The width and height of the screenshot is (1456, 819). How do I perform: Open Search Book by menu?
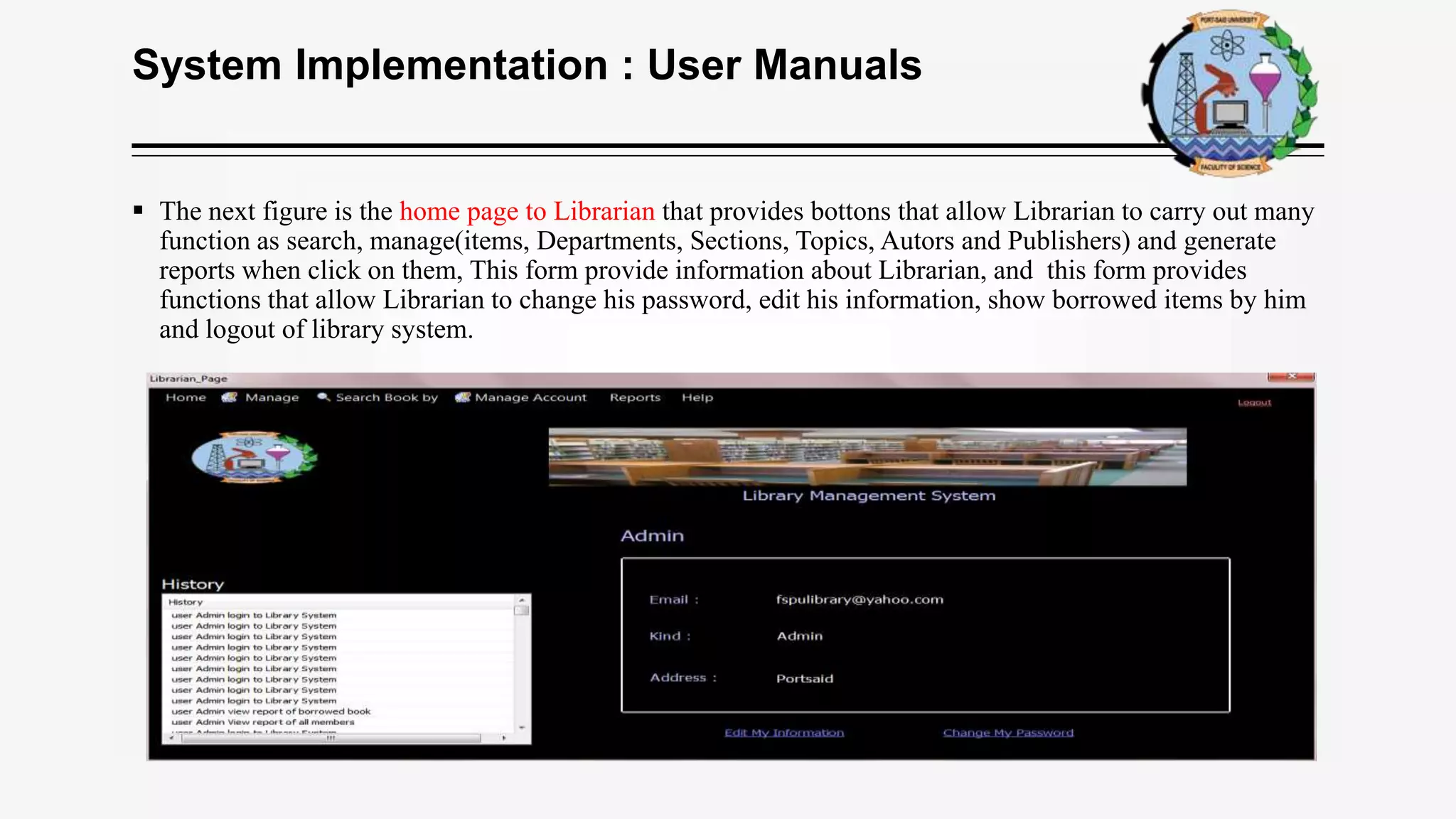click(x=387, y=397)
